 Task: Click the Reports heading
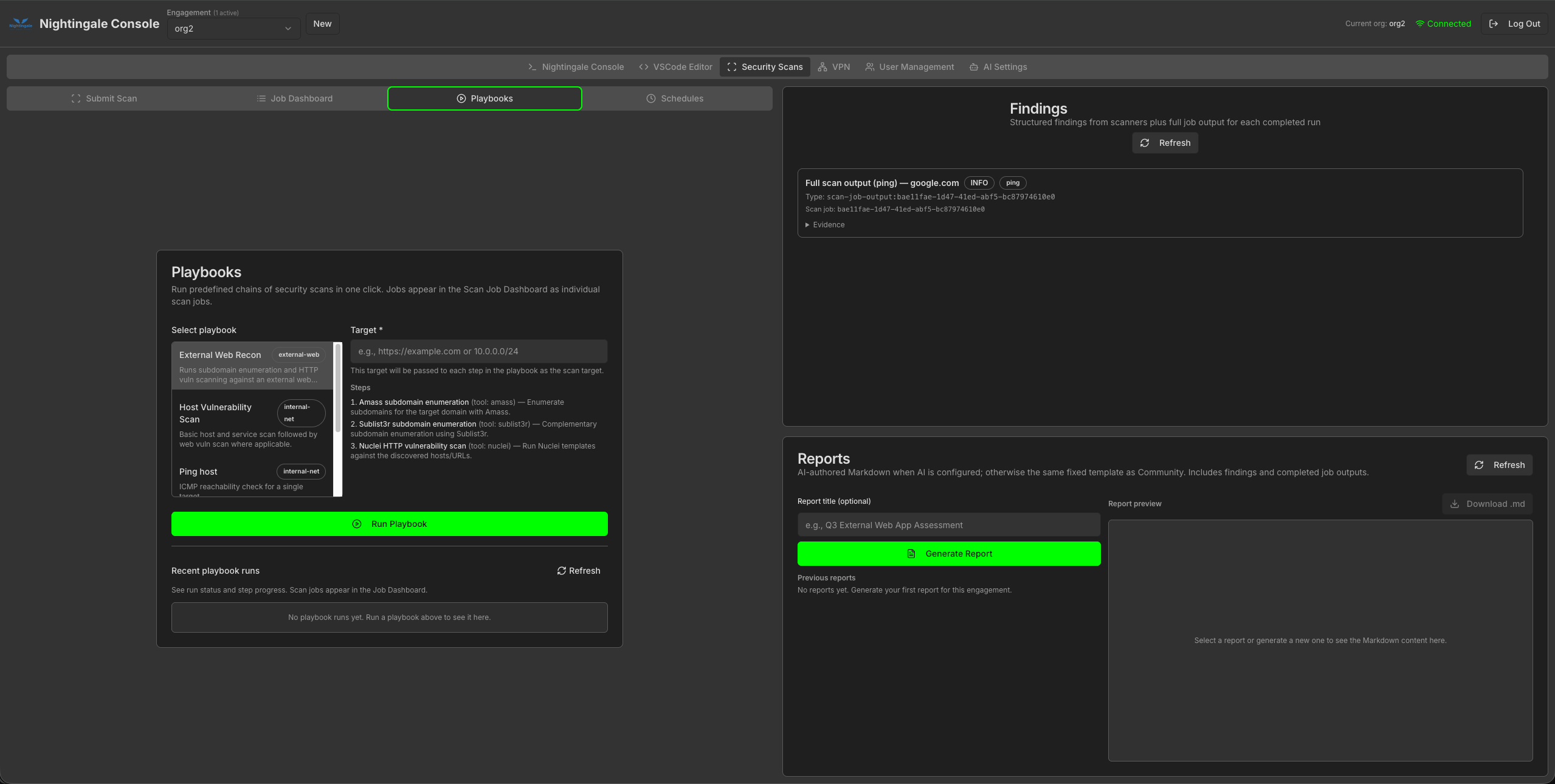click(823, 458)
